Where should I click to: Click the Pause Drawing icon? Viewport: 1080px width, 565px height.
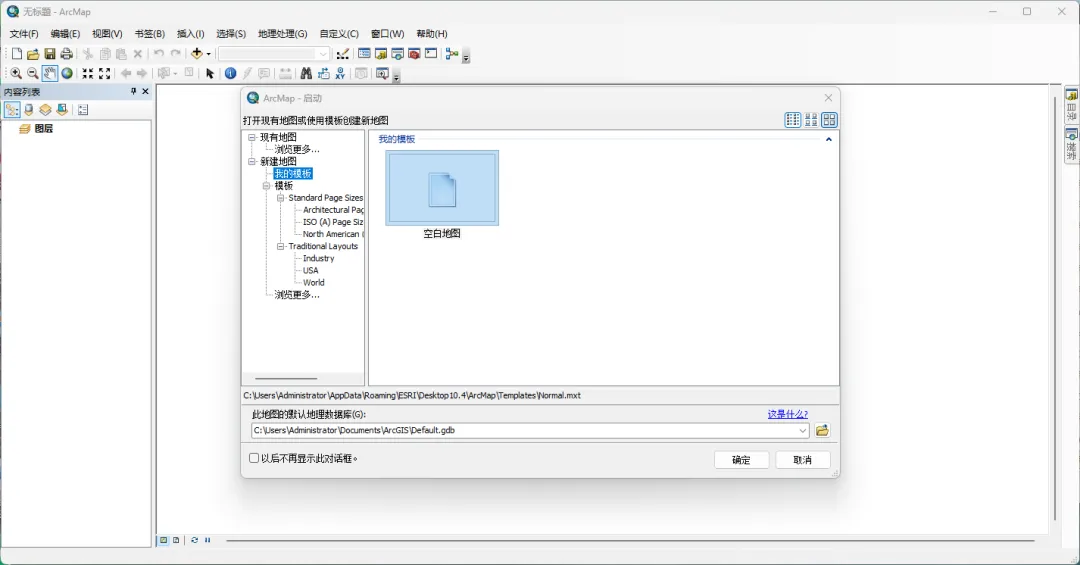coord(207,540)
